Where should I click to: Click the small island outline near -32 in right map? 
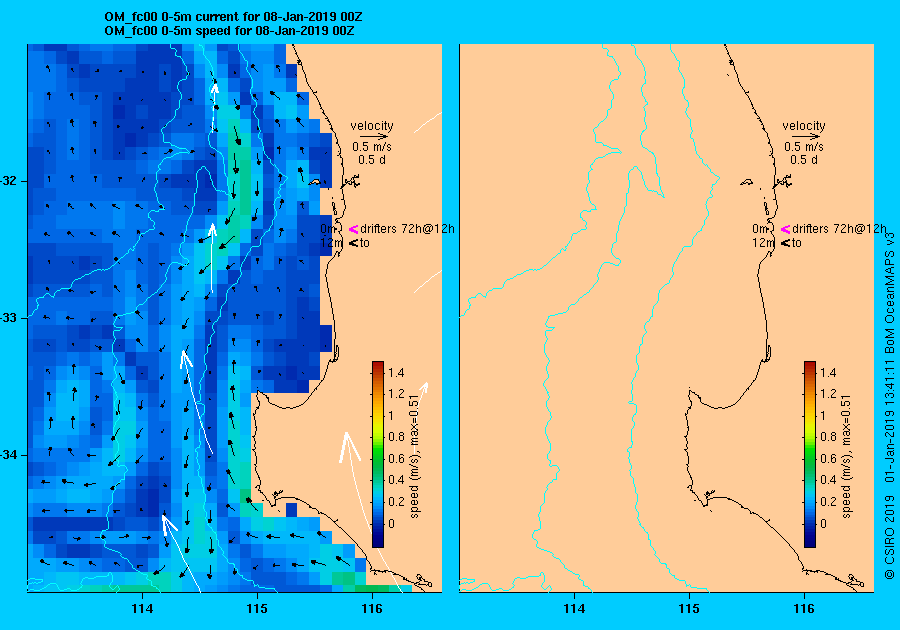pyautogui.click(x=746, y=182)
